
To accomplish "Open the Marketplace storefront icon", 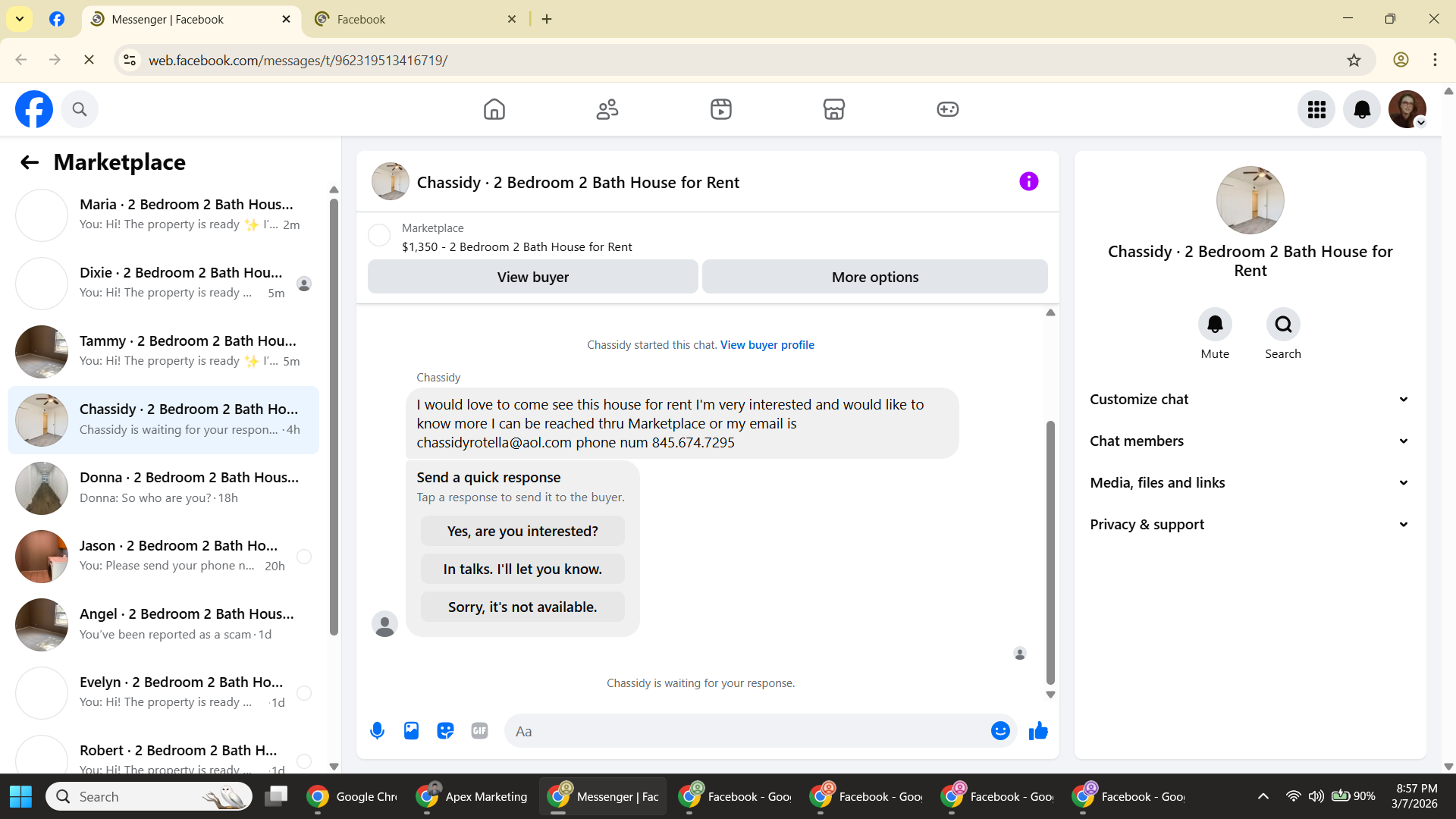I will tap(834, 109).
